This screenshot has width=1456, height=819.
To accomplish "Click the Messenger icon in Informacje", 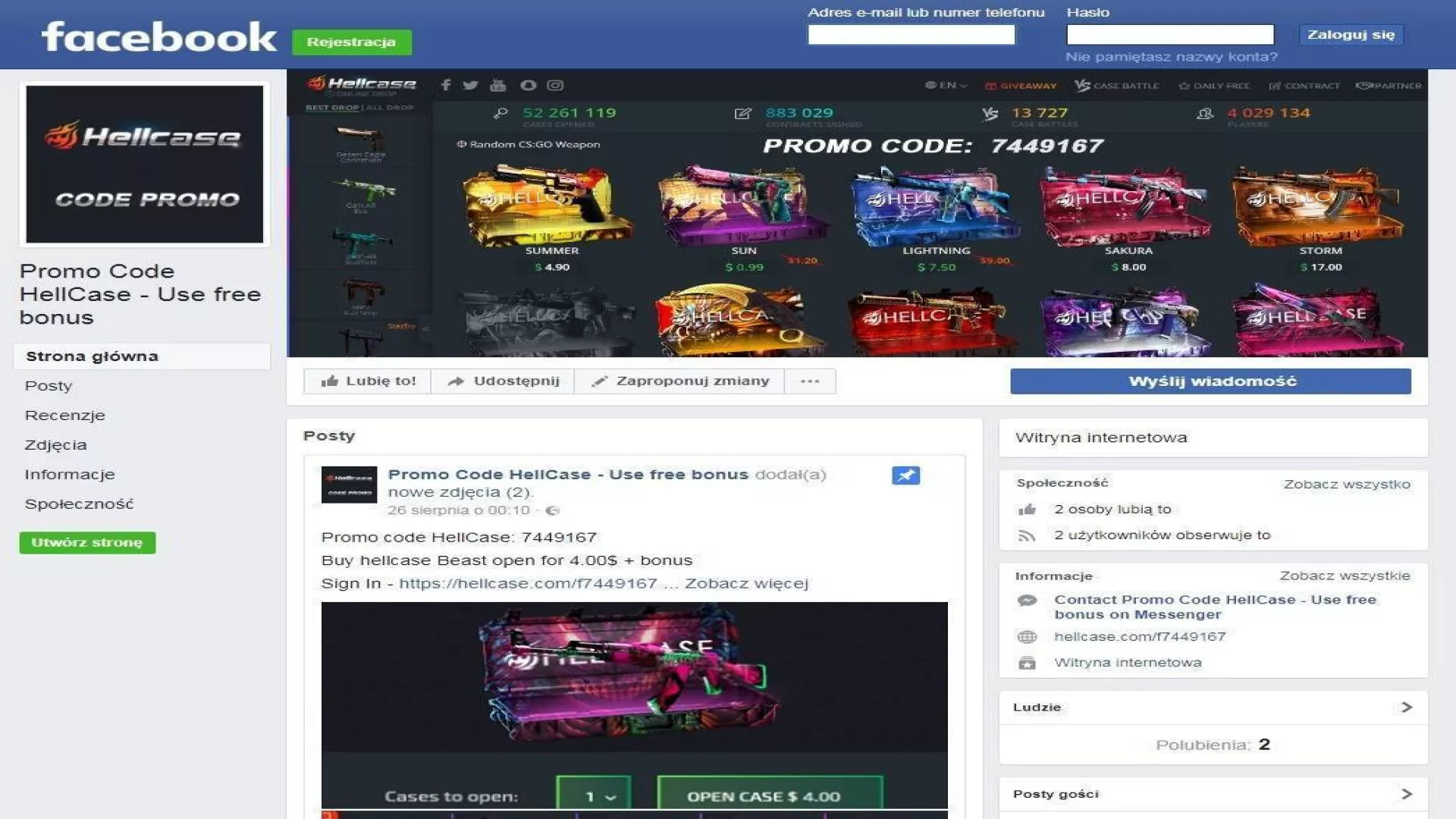I will coord(1027,601).
